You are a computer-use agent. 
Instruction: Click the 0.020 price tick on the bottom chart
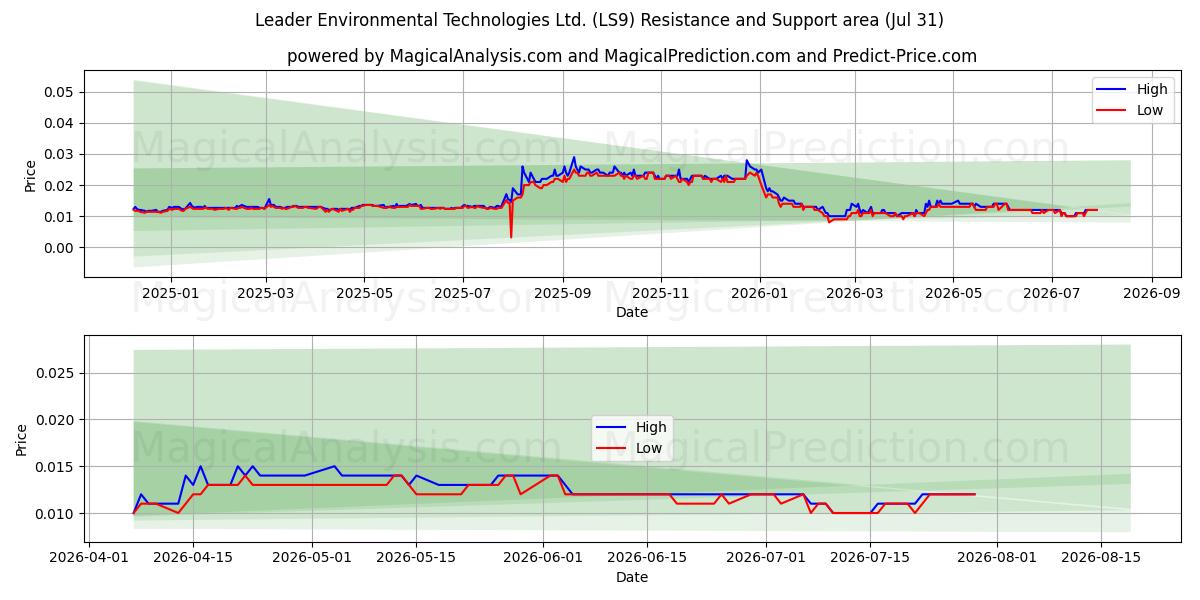coord(57,420)
